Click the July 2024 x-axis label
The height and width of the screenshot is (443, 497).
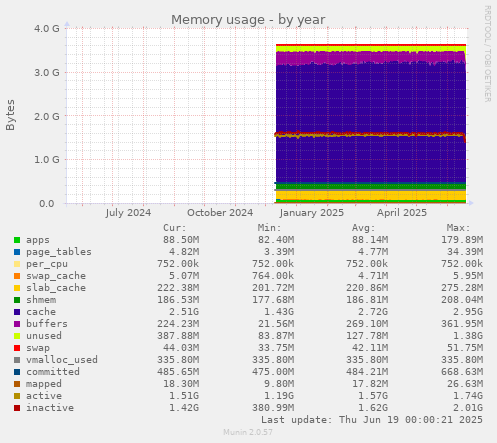[128, 213]
